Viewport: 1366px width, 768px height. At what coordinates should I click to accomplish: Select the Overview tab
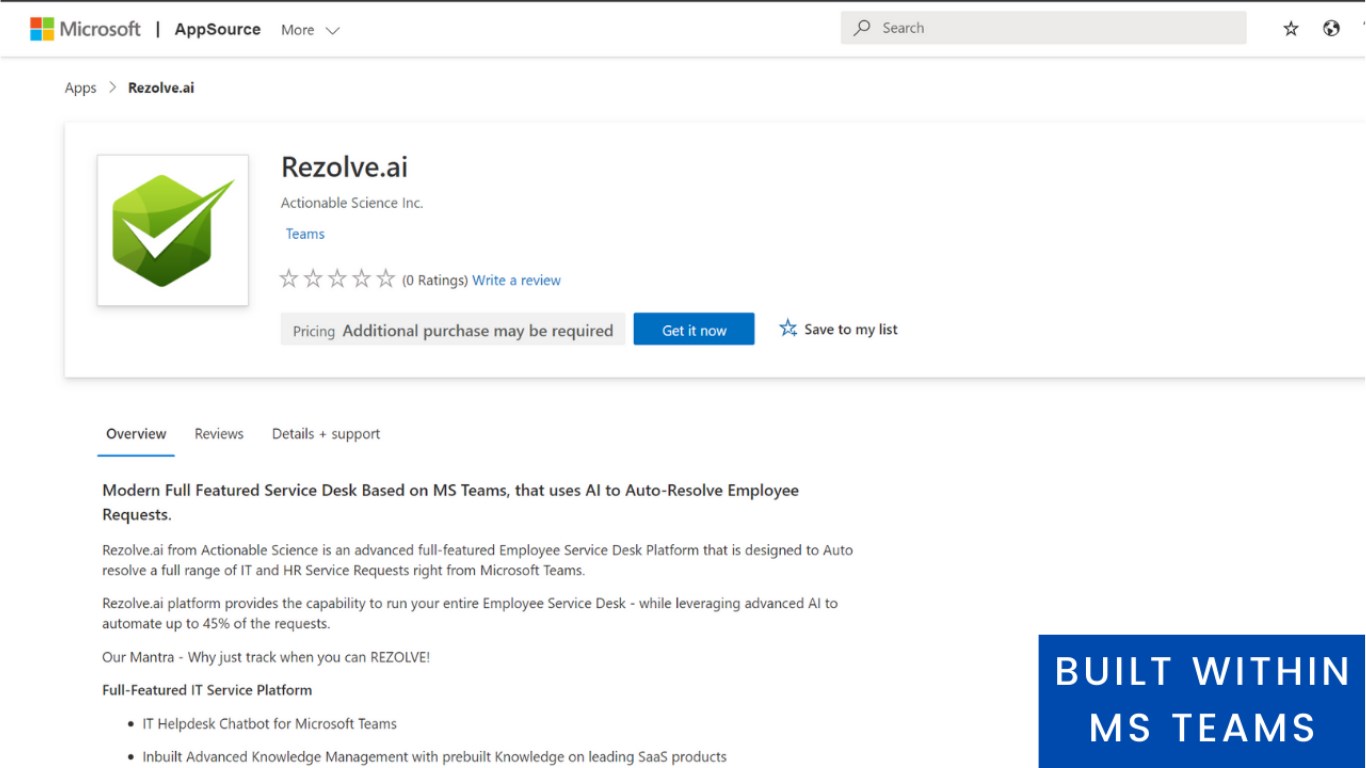coord(136,434)
